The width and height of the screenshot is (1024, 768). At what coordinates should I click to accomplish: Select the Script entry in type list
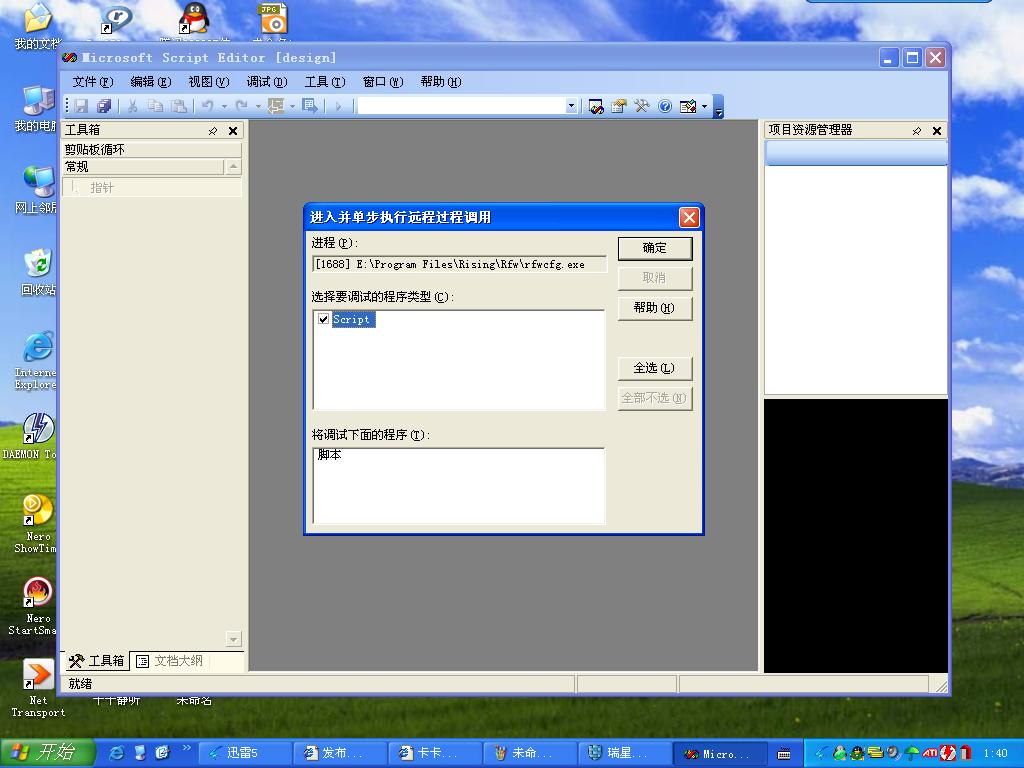click(x=351, y=319)
